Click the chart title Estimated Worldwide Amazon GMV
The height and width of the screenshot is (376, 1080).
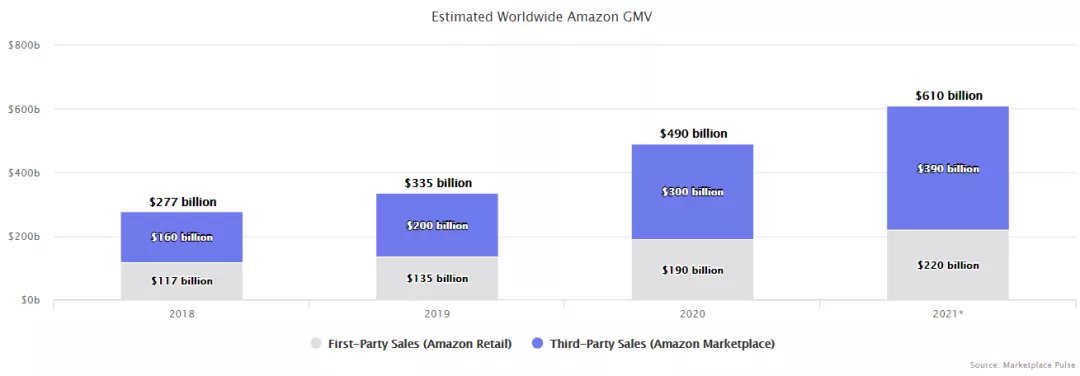pos(541,17)
